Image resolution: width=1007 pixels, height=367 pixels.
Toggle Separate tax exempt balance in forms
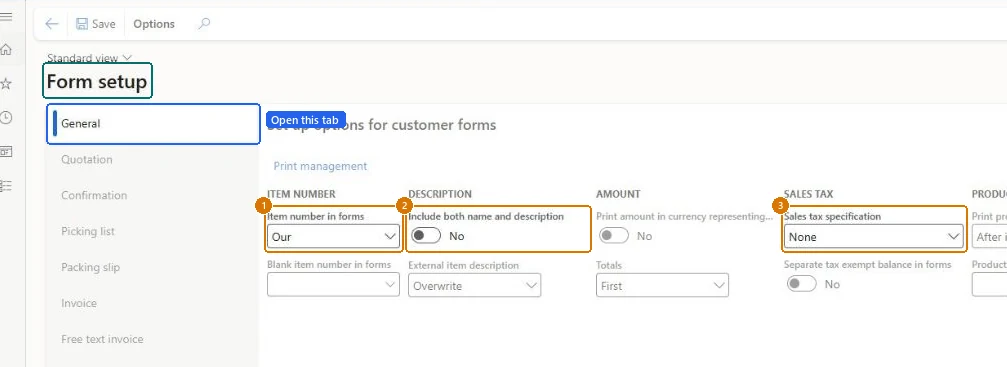[801, 284]
